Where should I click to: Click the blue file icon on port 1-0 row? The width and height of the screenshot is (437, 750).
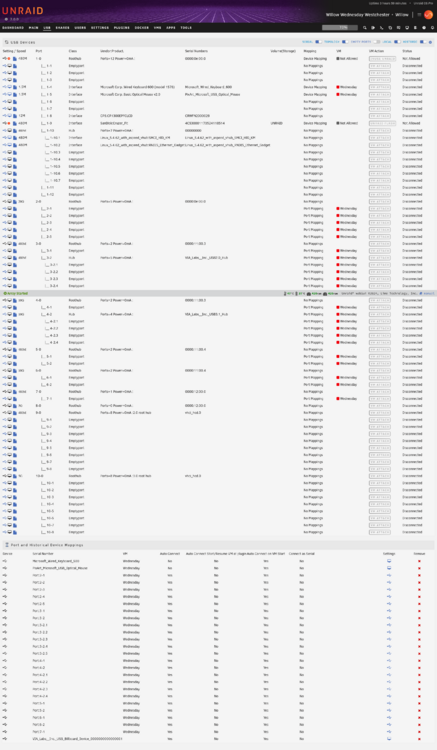pyautogui.click(x=15, y=59)
